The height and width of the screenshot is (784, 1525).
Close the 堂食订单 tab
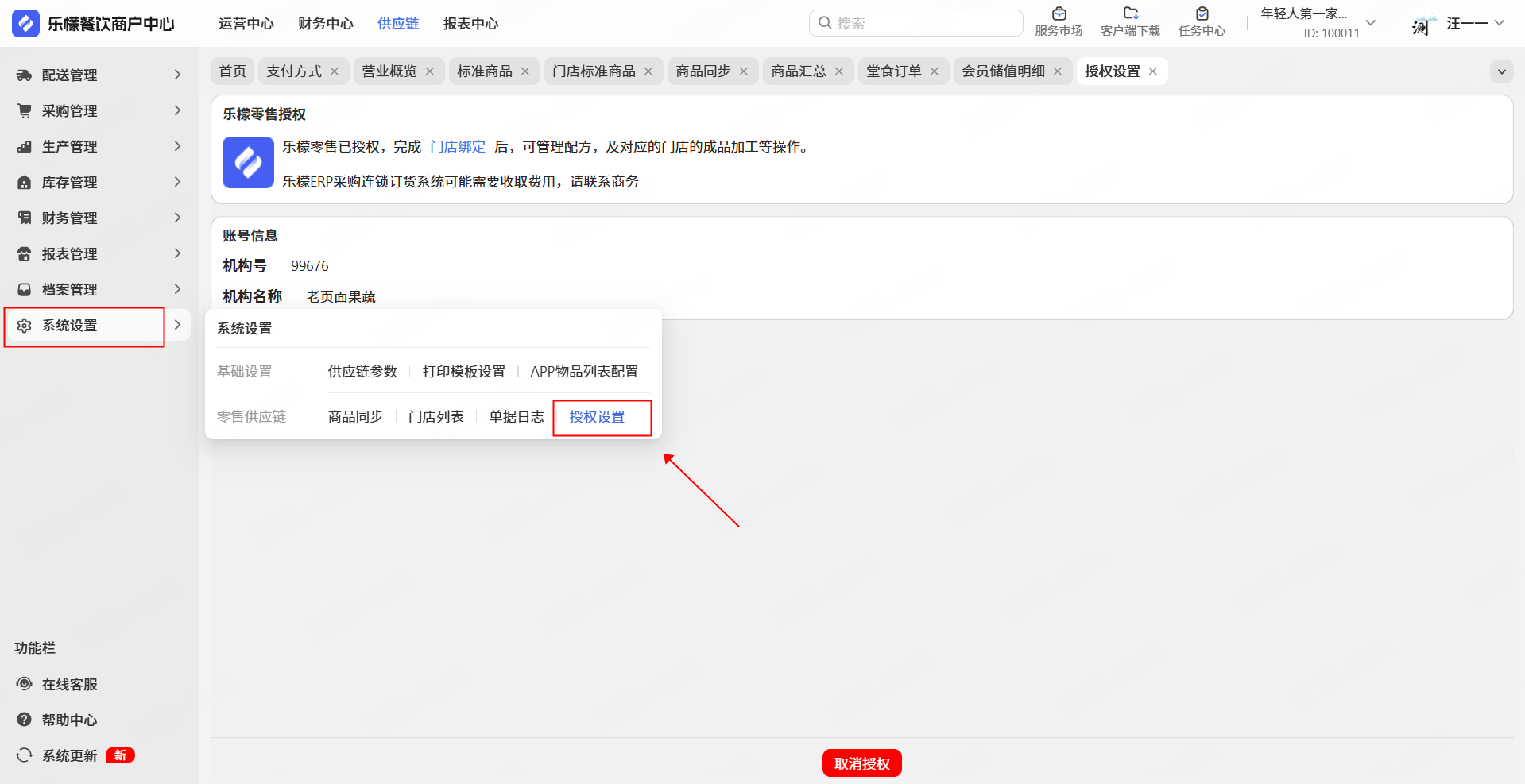coord(935,71)
